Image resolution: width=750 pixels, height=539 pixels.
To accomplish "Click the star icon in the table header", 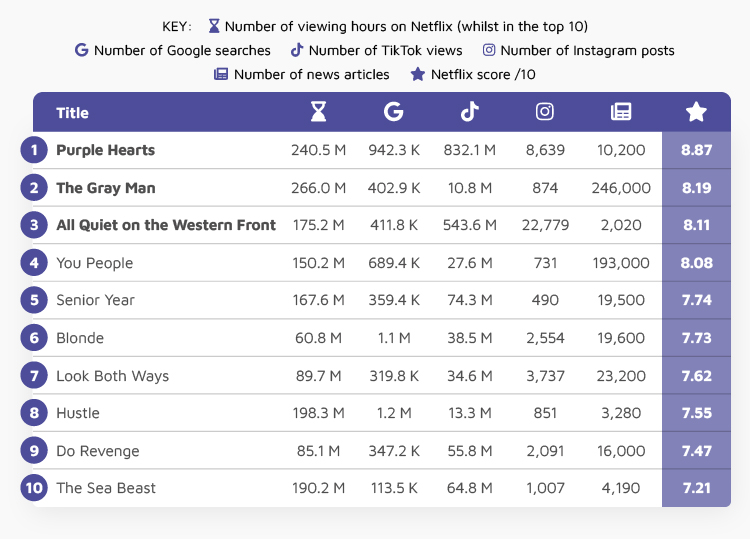I will [696, 112].
